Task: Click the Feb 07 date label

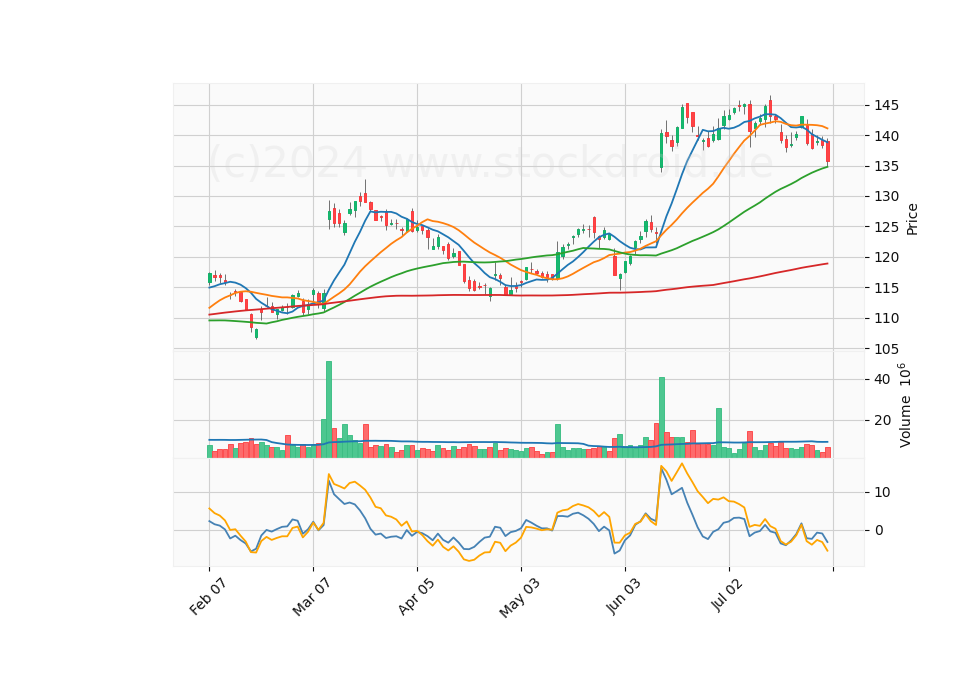Action: click(x=208, y=597)
